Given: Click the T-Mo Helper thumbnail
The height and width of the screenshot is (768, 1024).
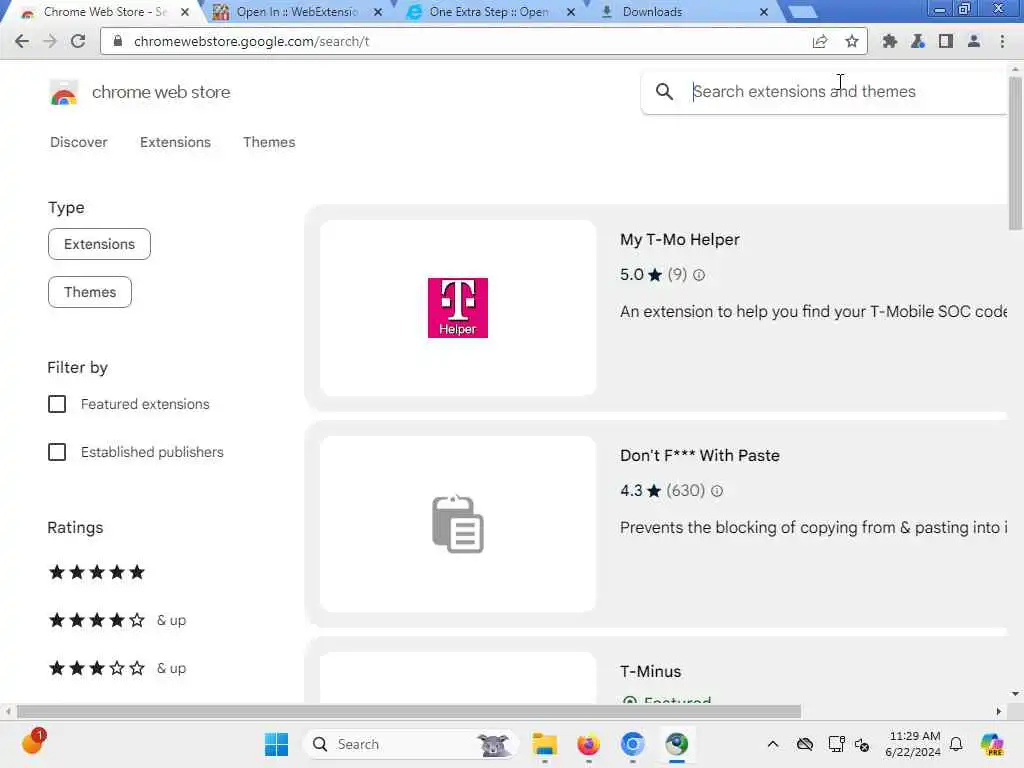Looking at the screenshot, I should click(458, 308).
